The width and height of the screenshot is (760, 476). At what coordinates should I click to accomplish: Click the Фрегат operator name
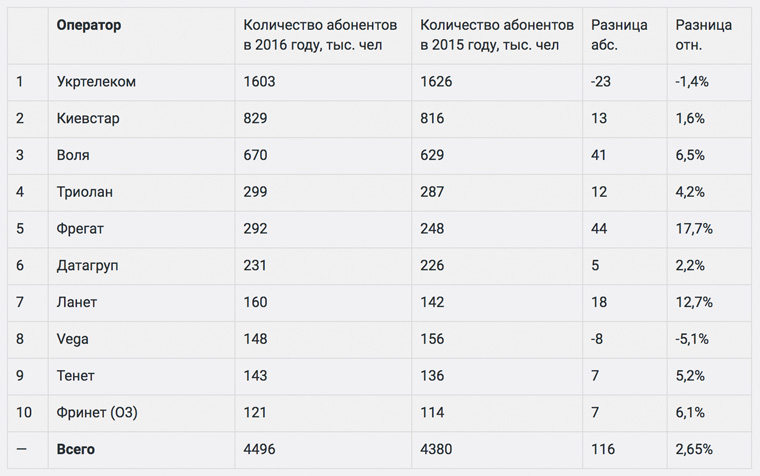coord(81,229)
